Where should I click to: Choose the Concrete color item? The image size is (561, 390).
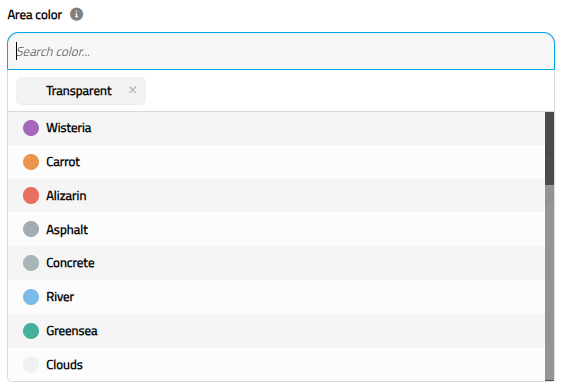pyautogui.click(x=276, y=263)
